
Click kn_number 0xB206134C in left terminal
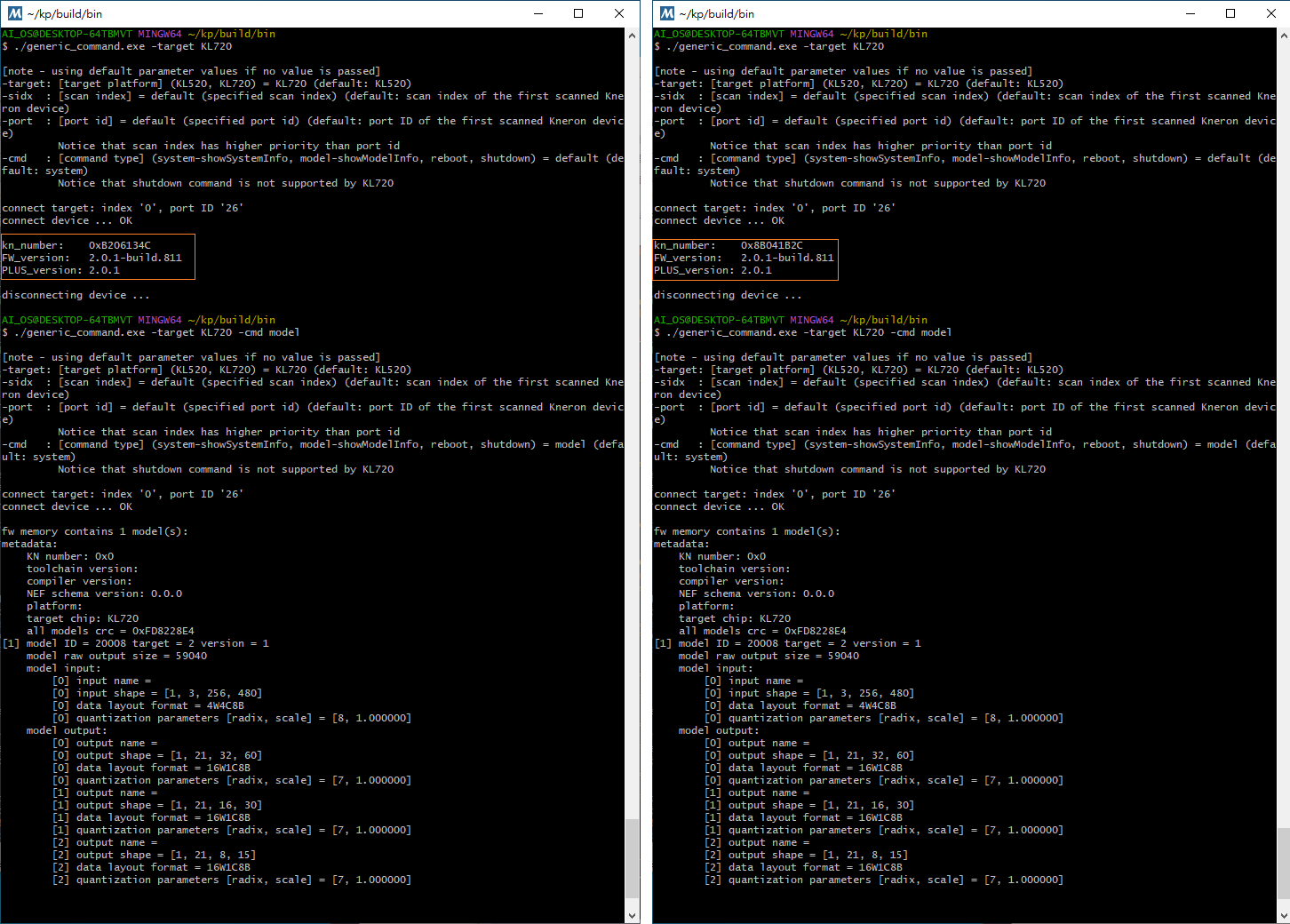(76, 245)
